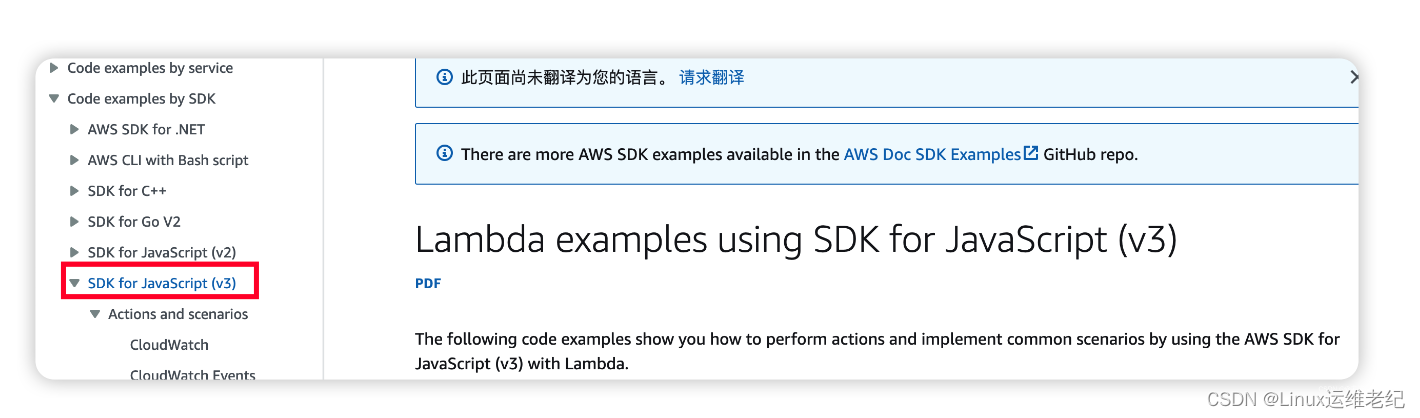Select SDK for Go V2 entry
The image size is (1420, 418).
pyautogui.click(x=134, y=222)
